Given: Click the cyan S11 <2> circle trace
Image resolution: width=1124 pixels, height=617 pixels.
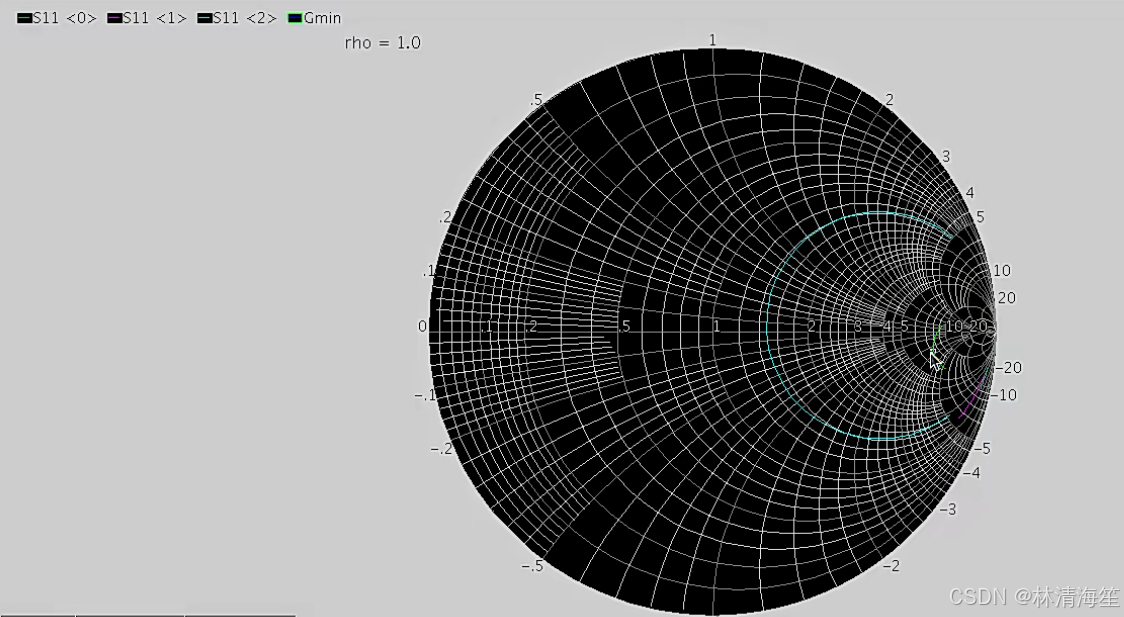Looking at the screenshot, I should click(767, 326).
